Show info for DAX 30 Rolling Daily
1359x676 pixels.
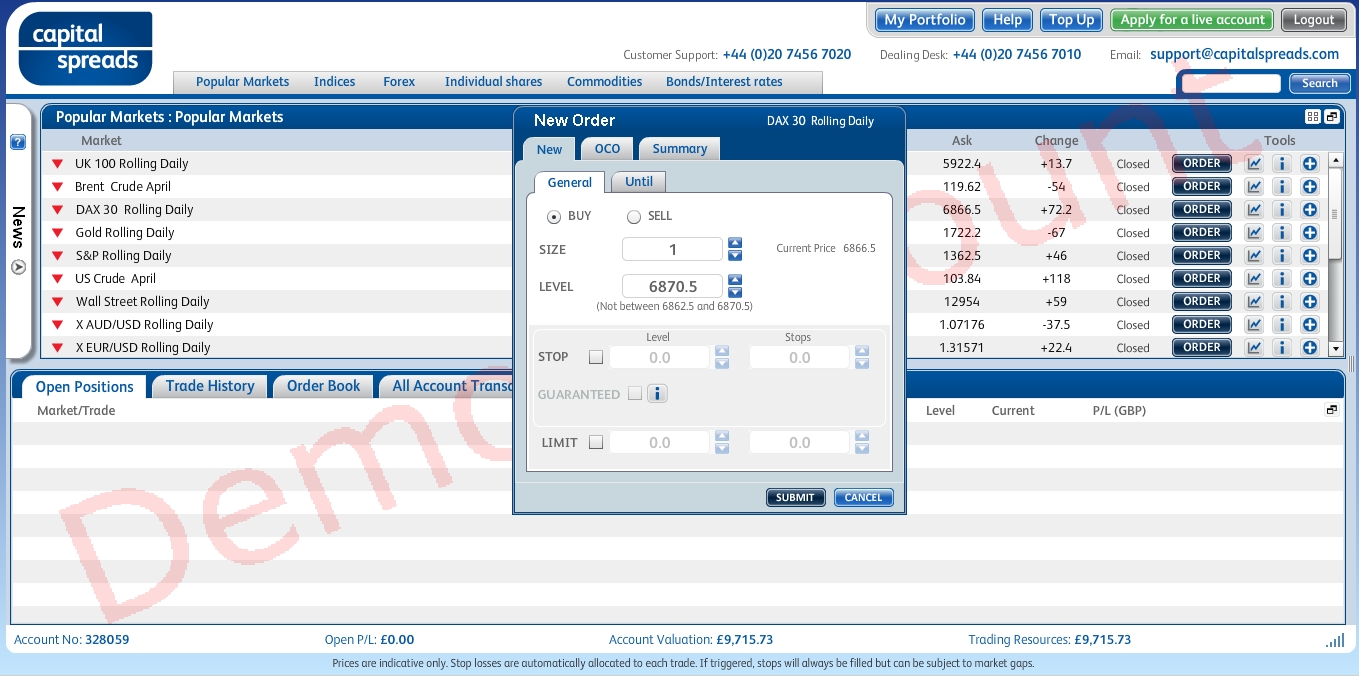click(x=1281, y=209)
